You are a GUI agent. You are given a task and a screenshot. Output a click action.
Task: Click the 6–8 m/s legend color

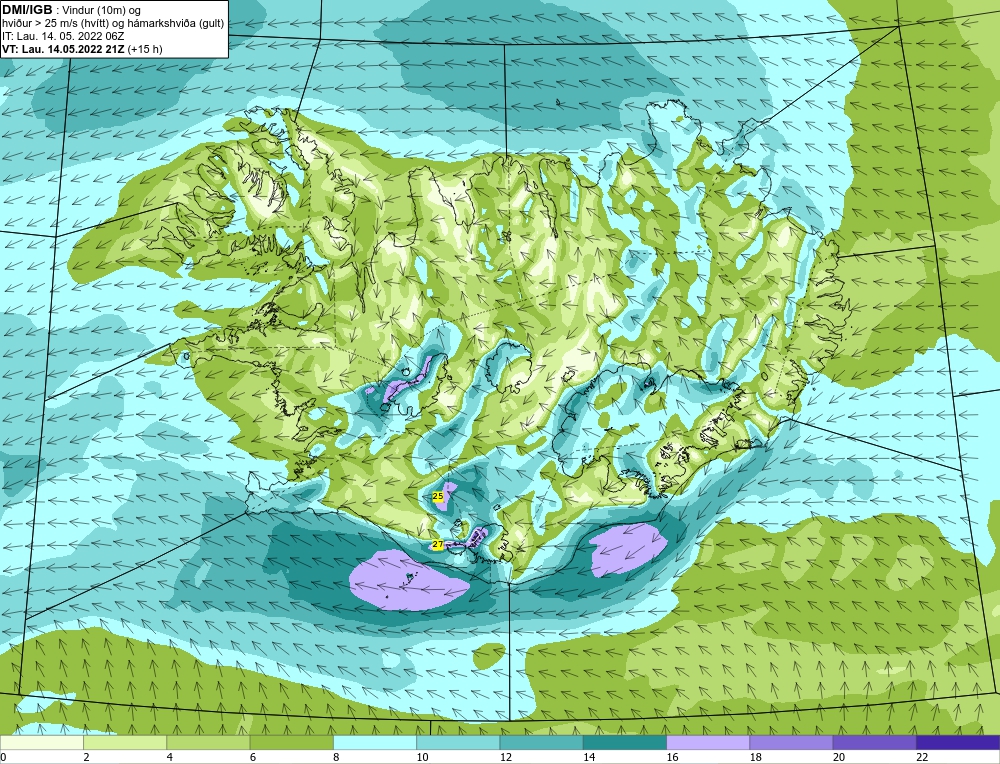point(291,743)
